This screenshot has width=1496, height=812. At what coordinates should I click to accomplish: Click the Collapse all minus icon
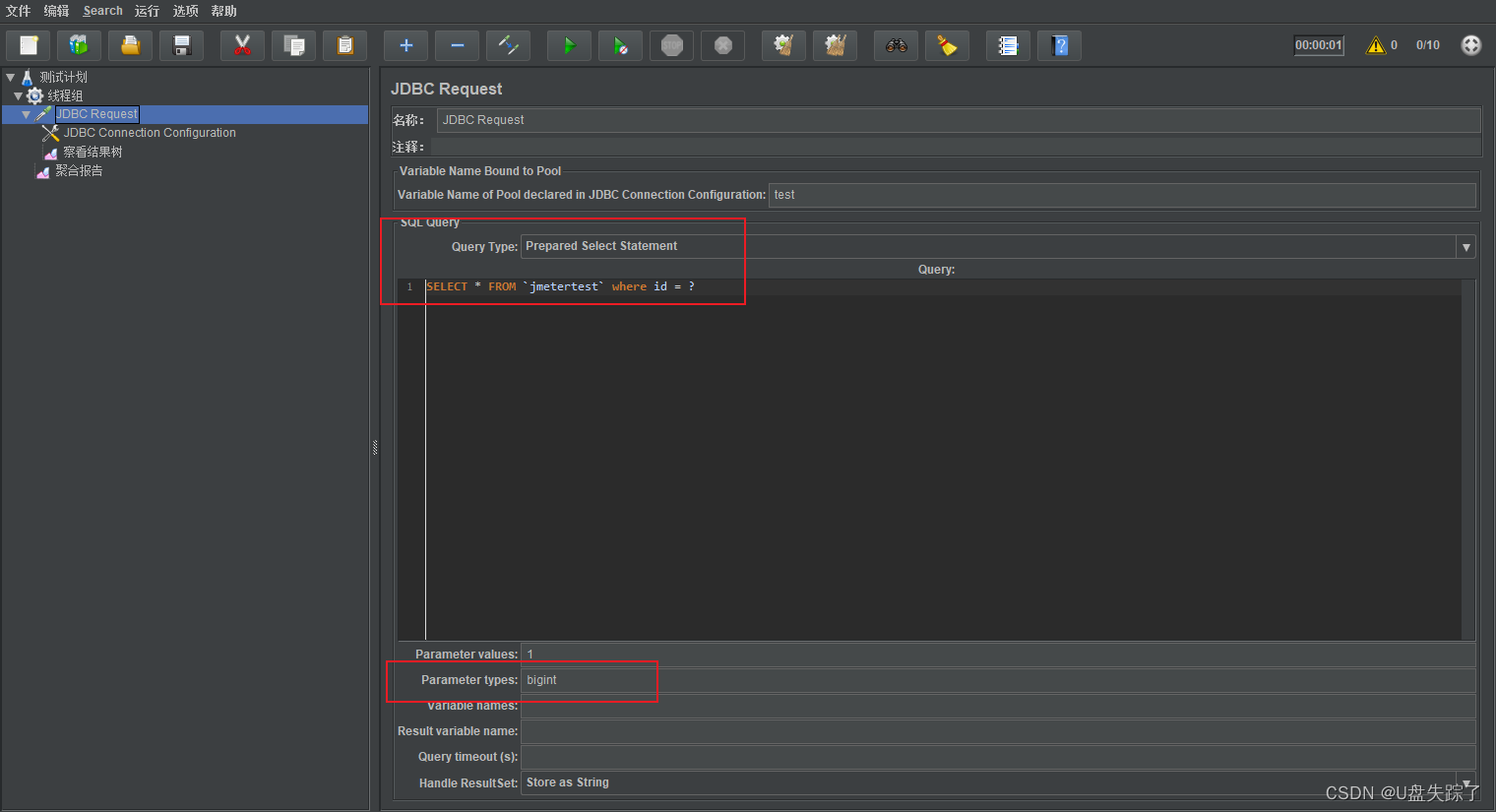[x=457, y=44]
